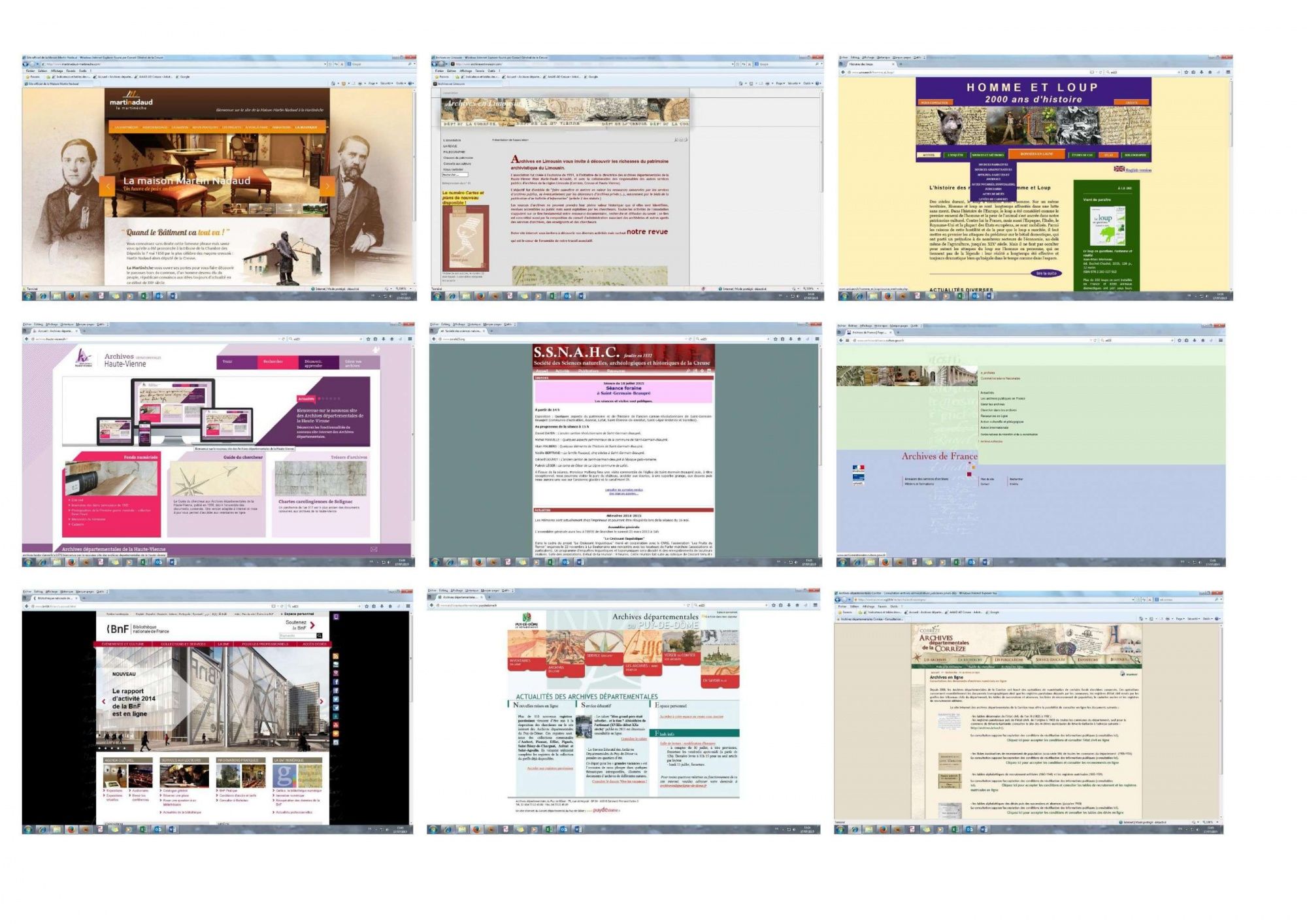Click next-slide arrow on Martin Nadaud carousel
The image size is (1307, 924).
click(x=327, y=186)
